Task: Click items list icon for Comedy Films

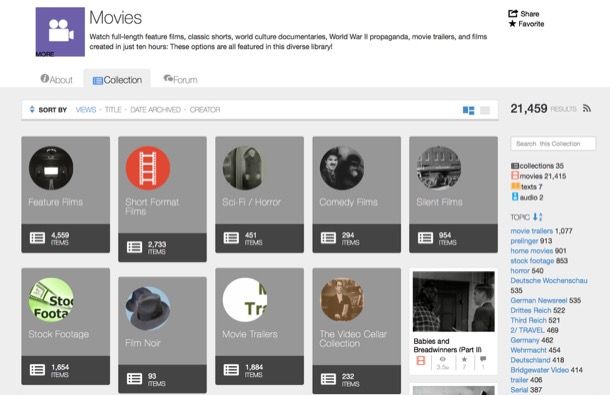Action: click(328, 238)
